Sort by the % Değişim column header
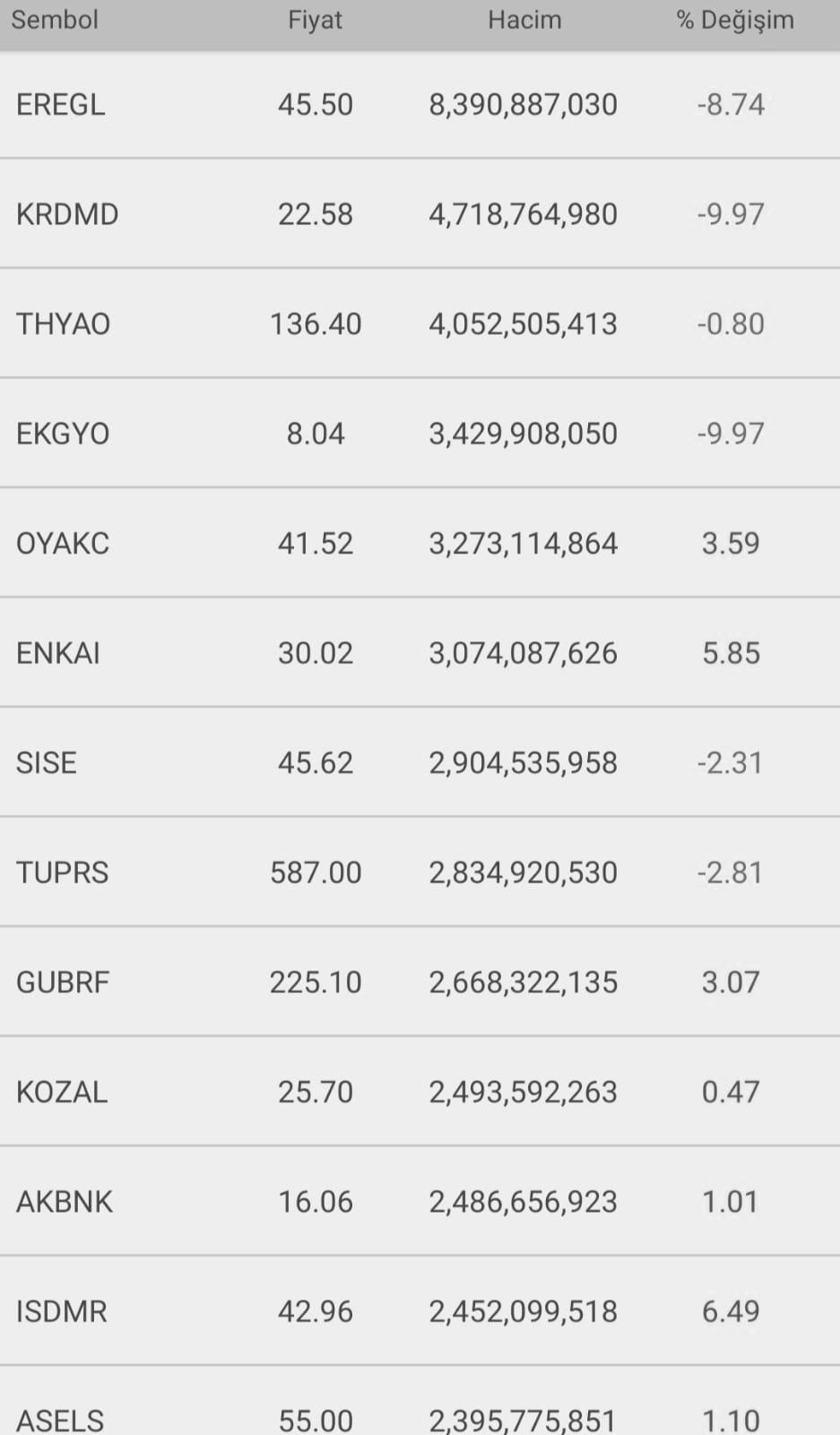The image size is (840, 1435). pyautogui.click(x=735, y=20)
